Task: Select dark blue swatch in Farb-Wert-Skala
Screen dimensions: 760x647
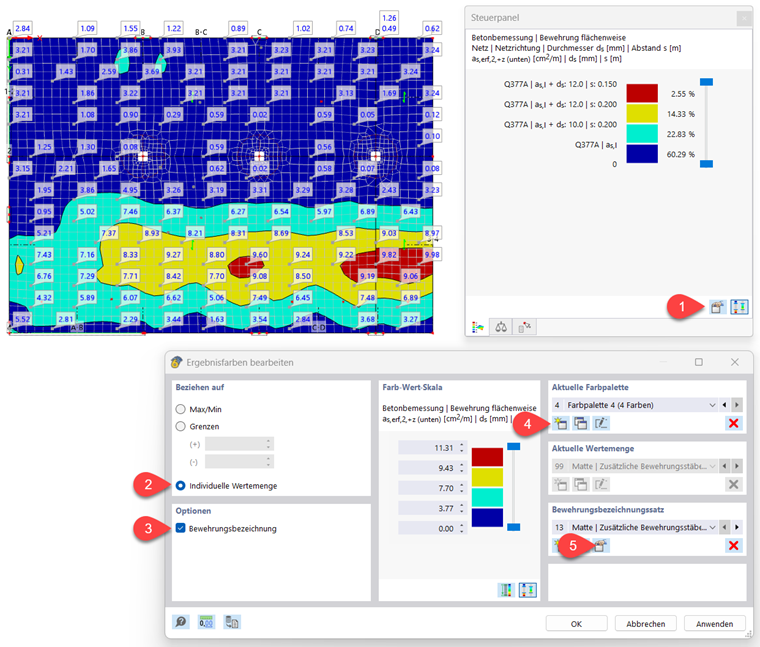Action: [x=487, y=518]
